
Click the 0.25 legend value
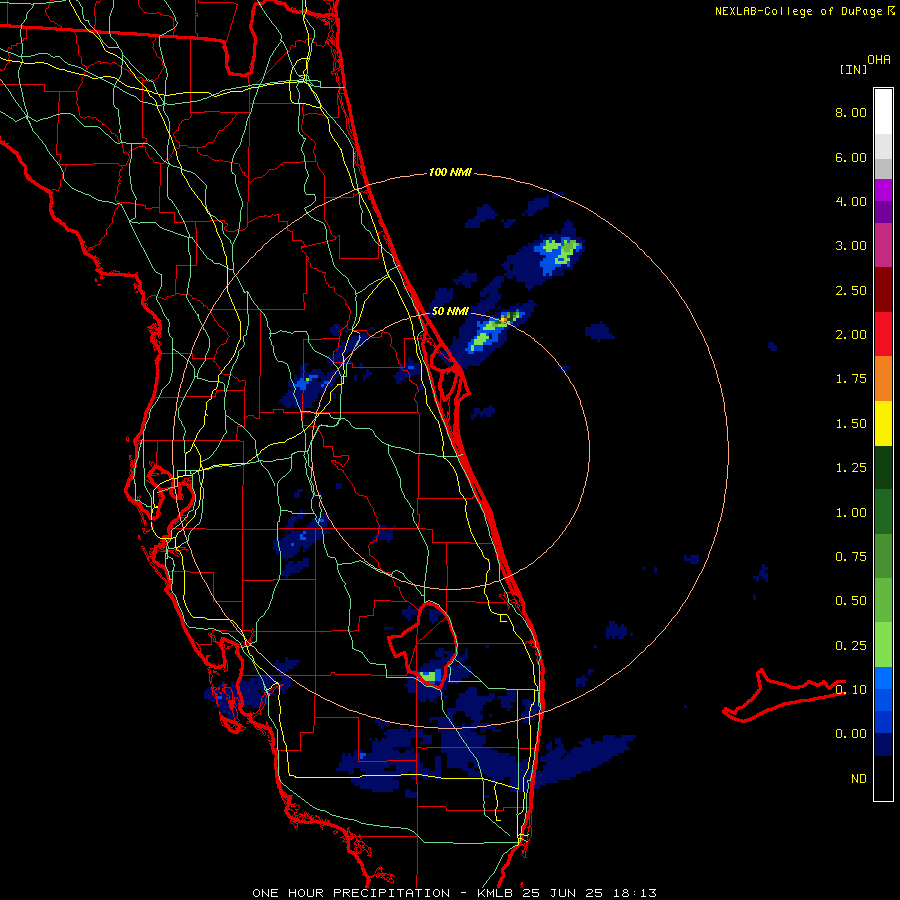pos(851,646)
